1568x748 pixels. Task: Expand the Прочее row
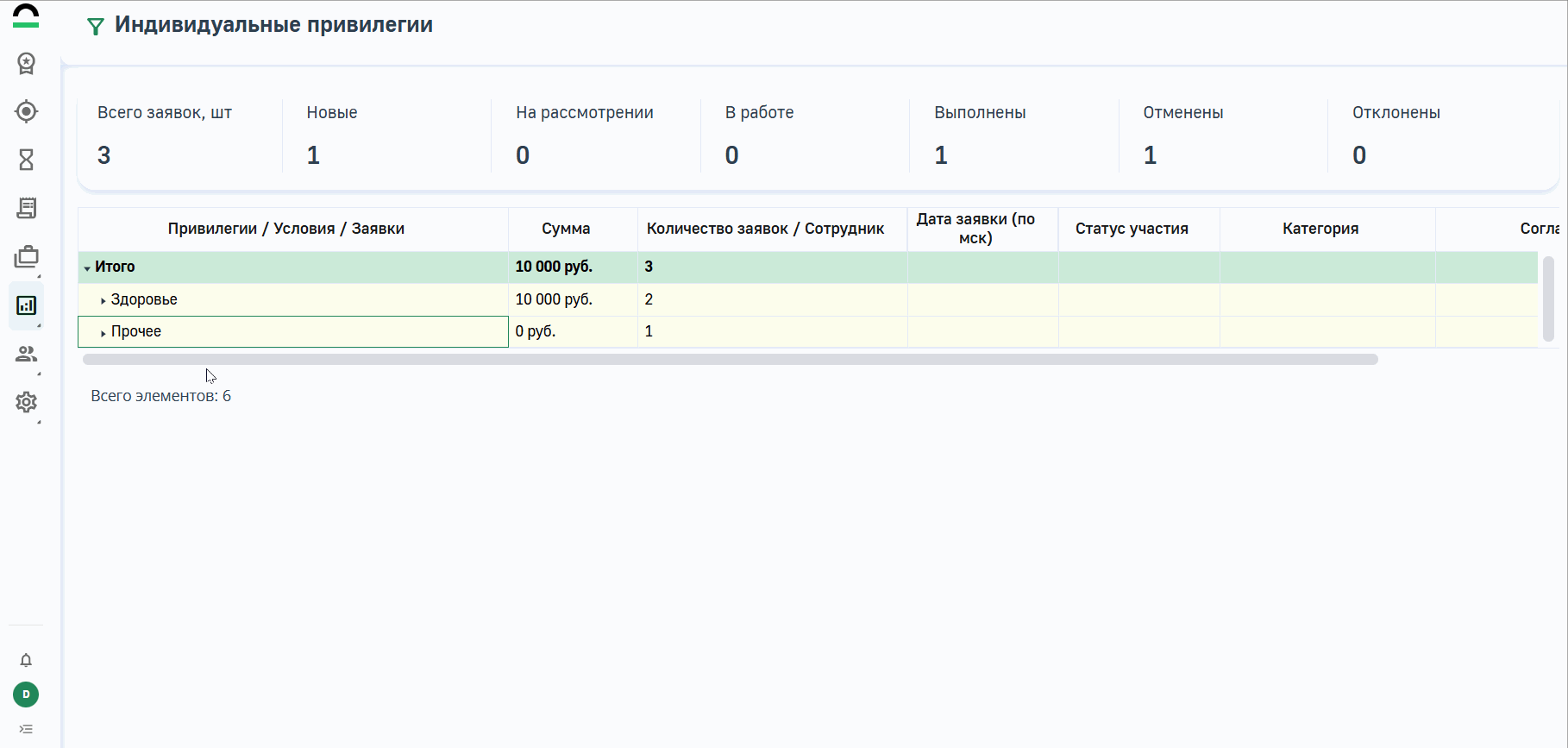pyautogui.click(x=103, y=333)
